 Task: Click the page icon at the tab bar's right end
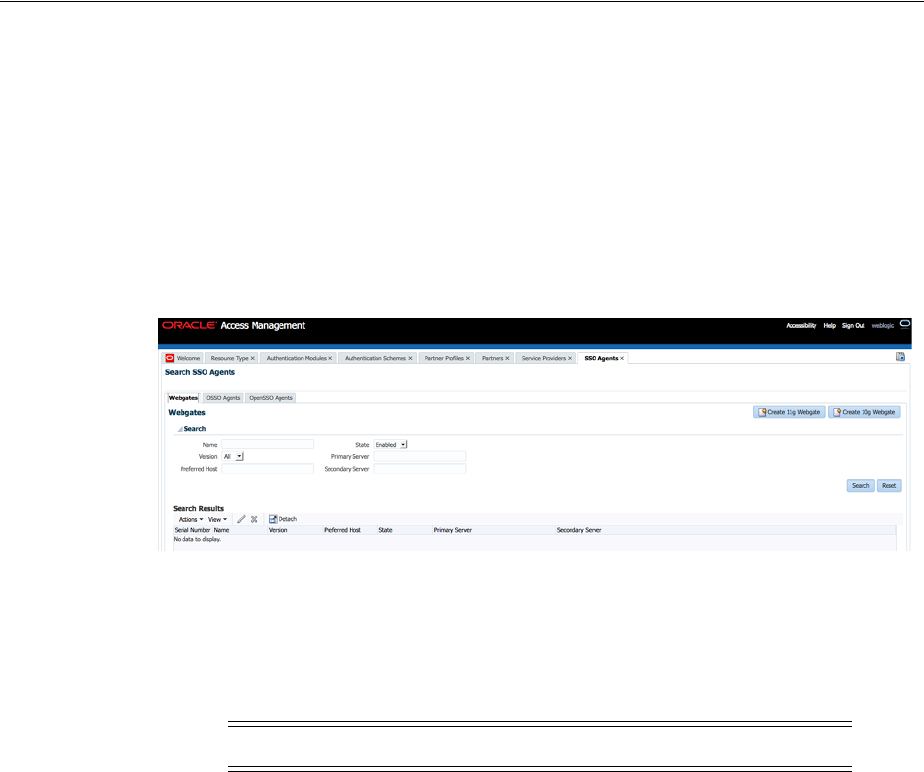[900, 357]
